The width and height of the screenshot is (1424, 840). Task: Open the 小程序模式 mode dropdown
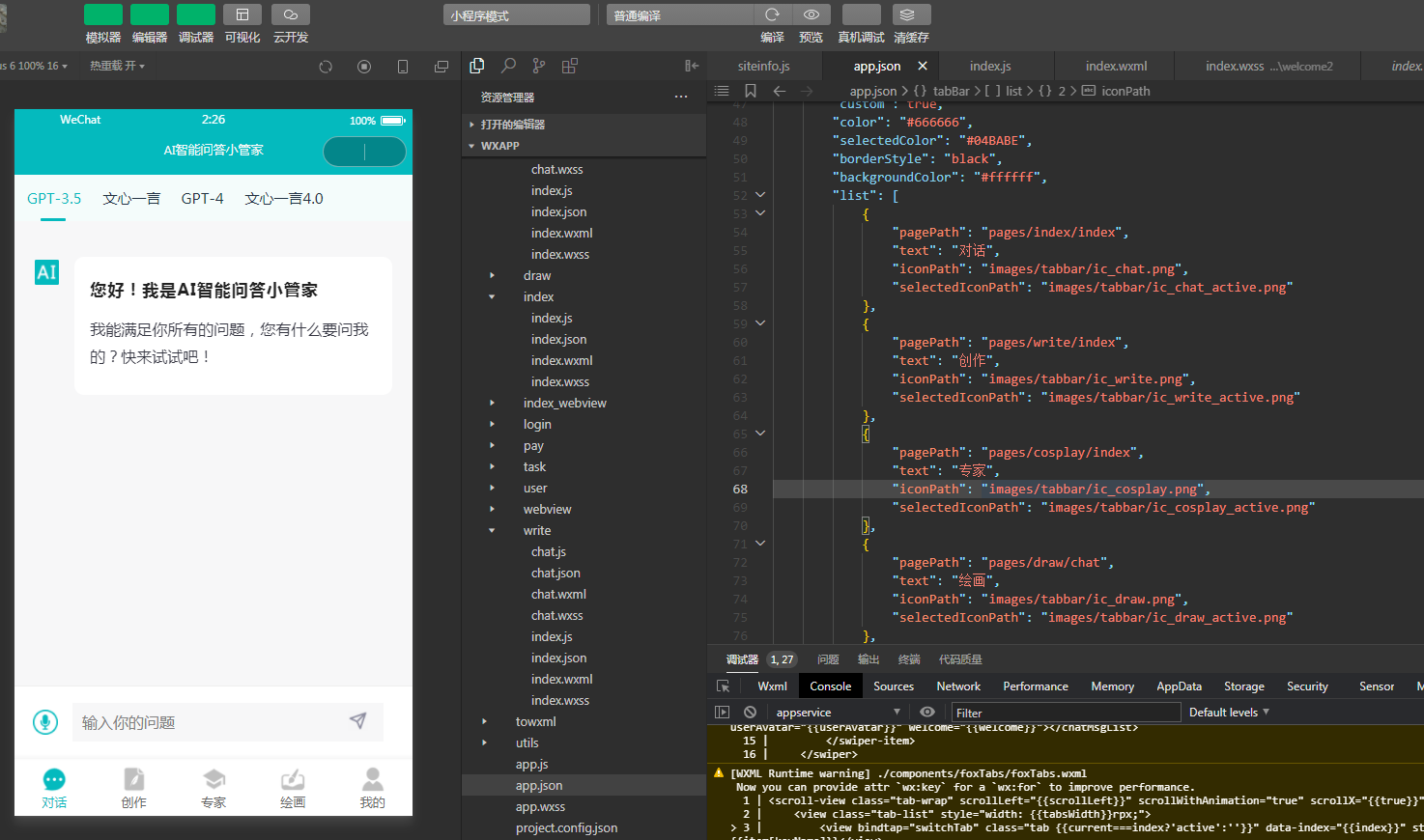516,15
